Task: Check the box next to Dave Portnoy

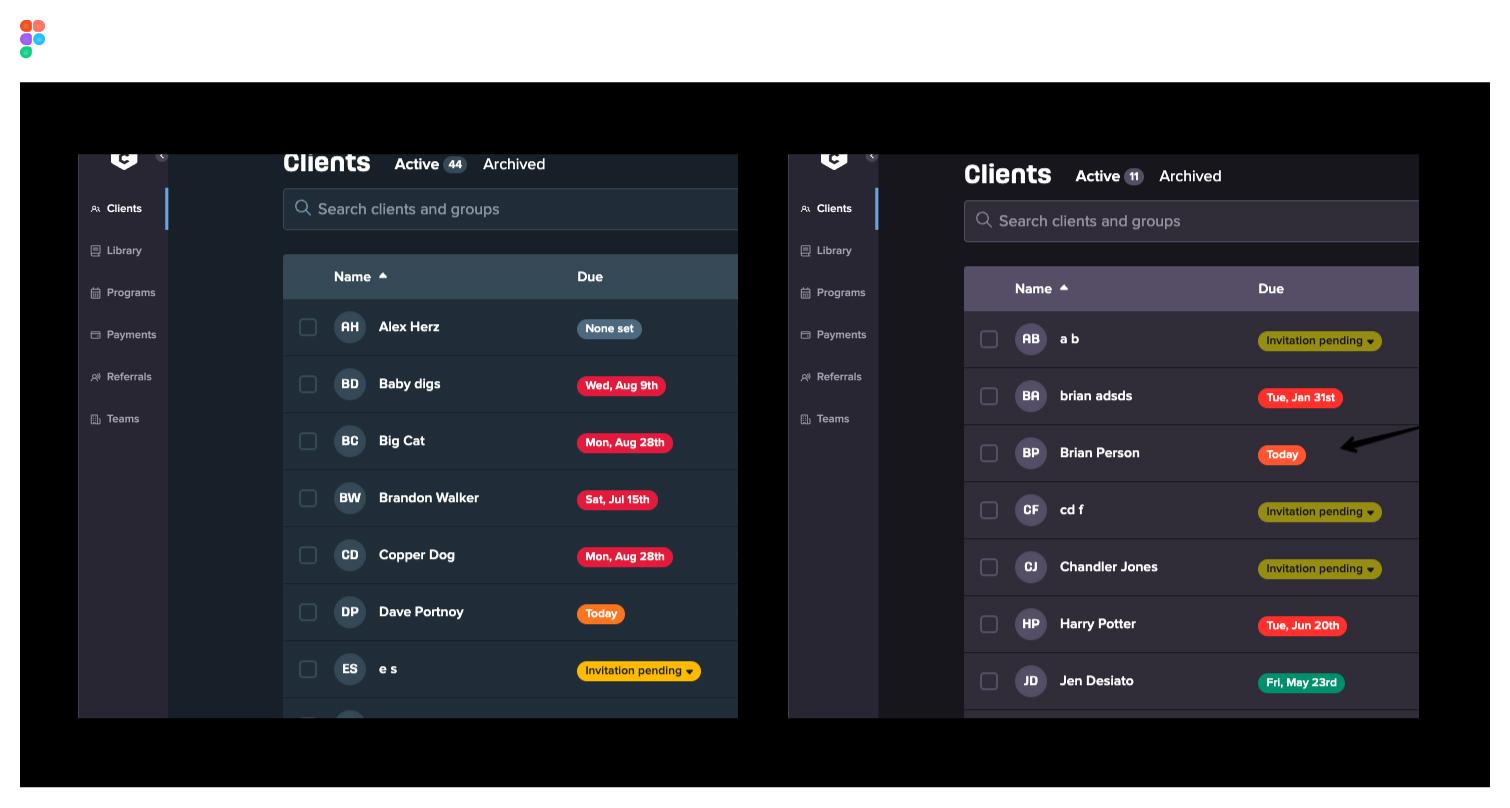Action: (308, 612)
